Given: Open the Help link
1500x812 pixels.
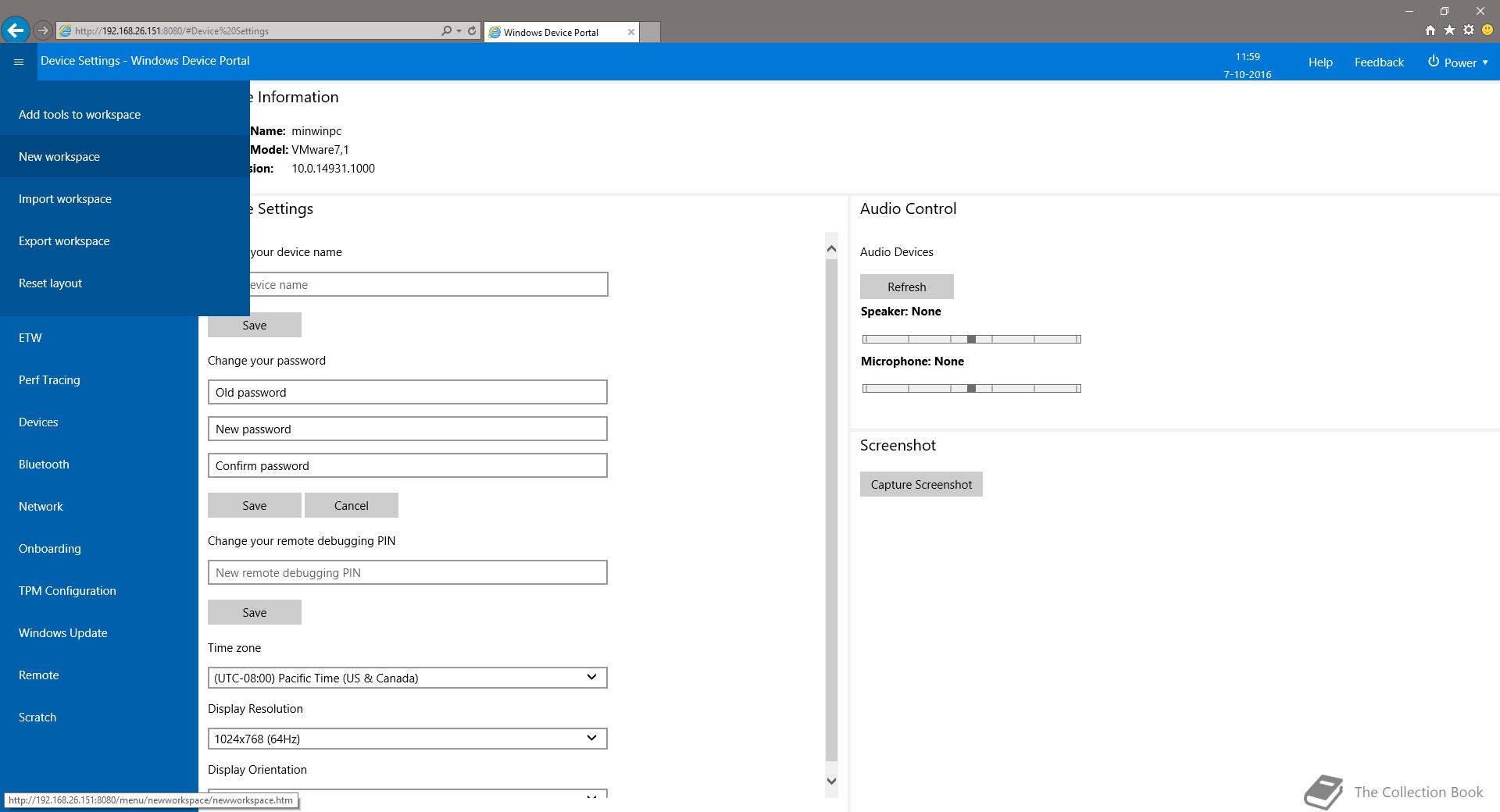Looking at the screenshot, I should click(1320, 62).
